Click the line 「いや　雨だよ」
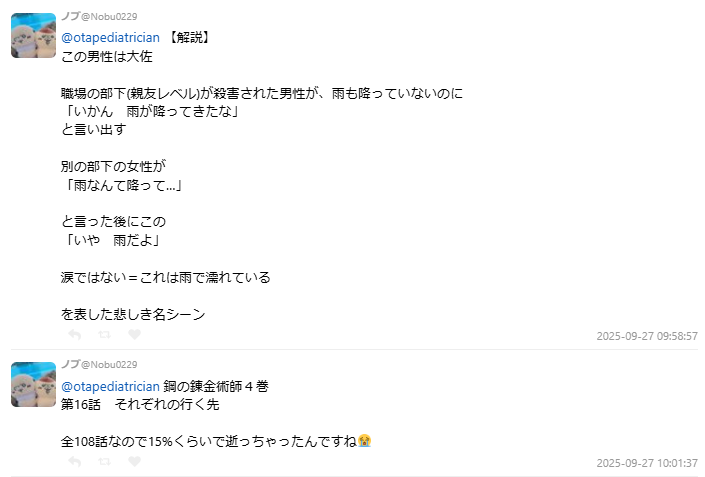 coord(112,240)
